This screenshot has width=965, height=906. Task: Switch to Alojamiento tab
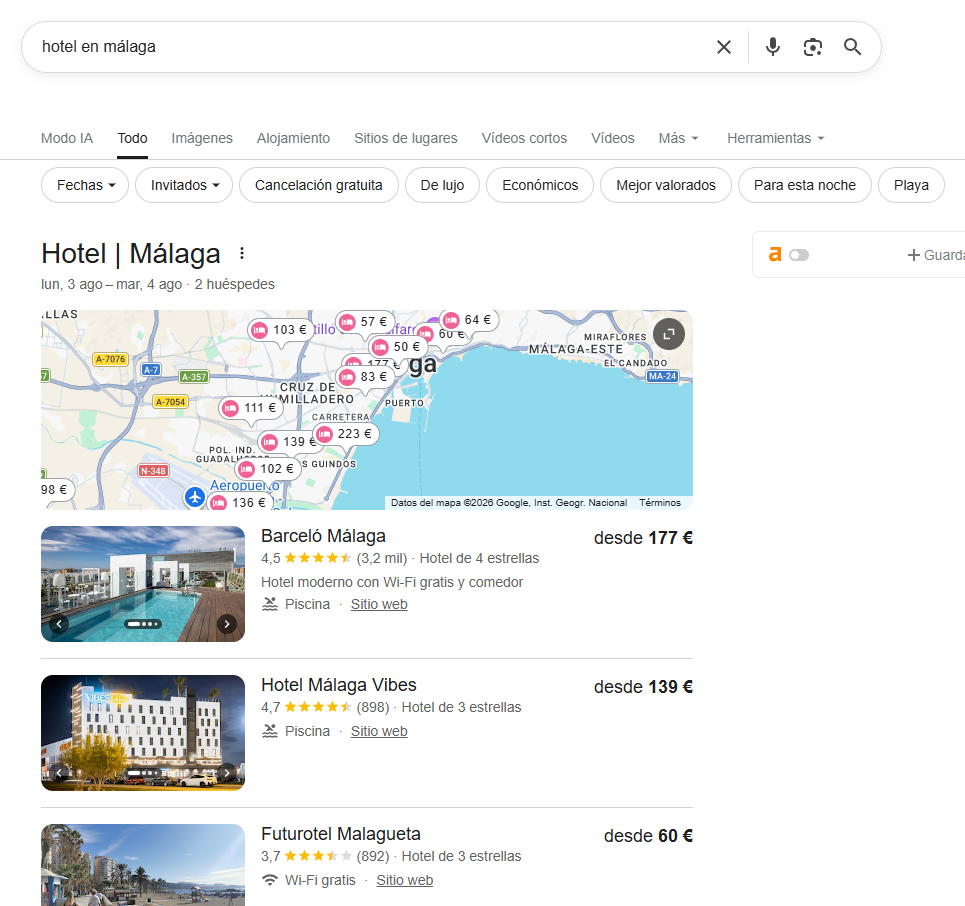click(294, 138)
